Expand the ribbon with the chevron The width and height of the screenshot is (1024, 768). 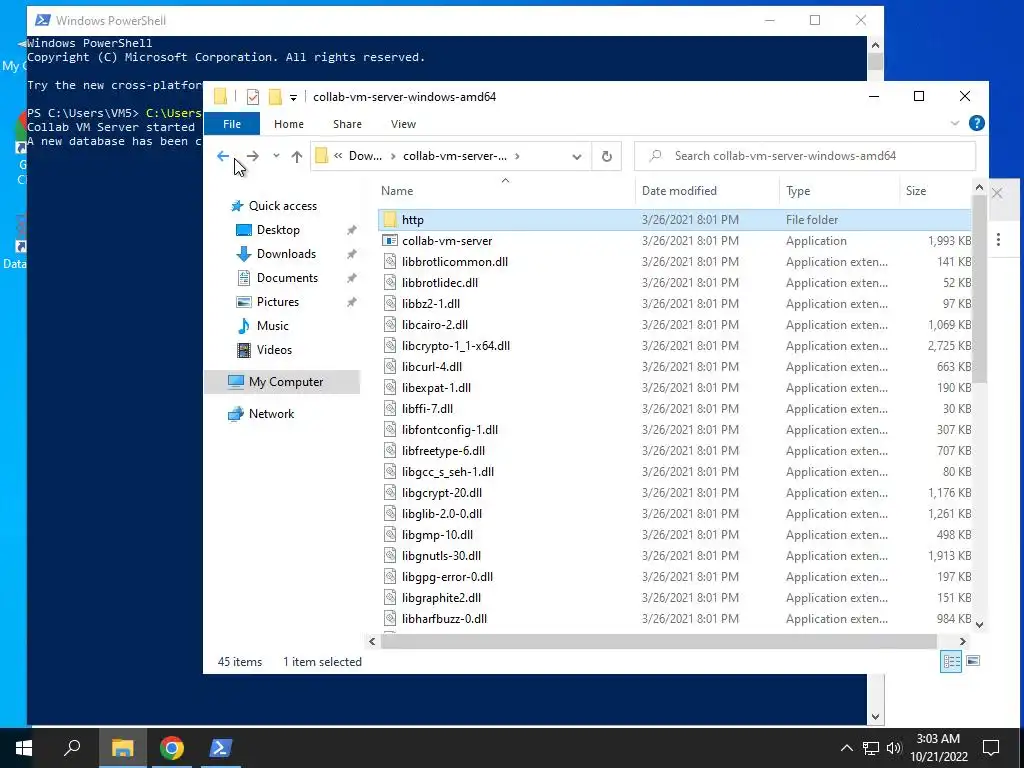tap(955, 123)
